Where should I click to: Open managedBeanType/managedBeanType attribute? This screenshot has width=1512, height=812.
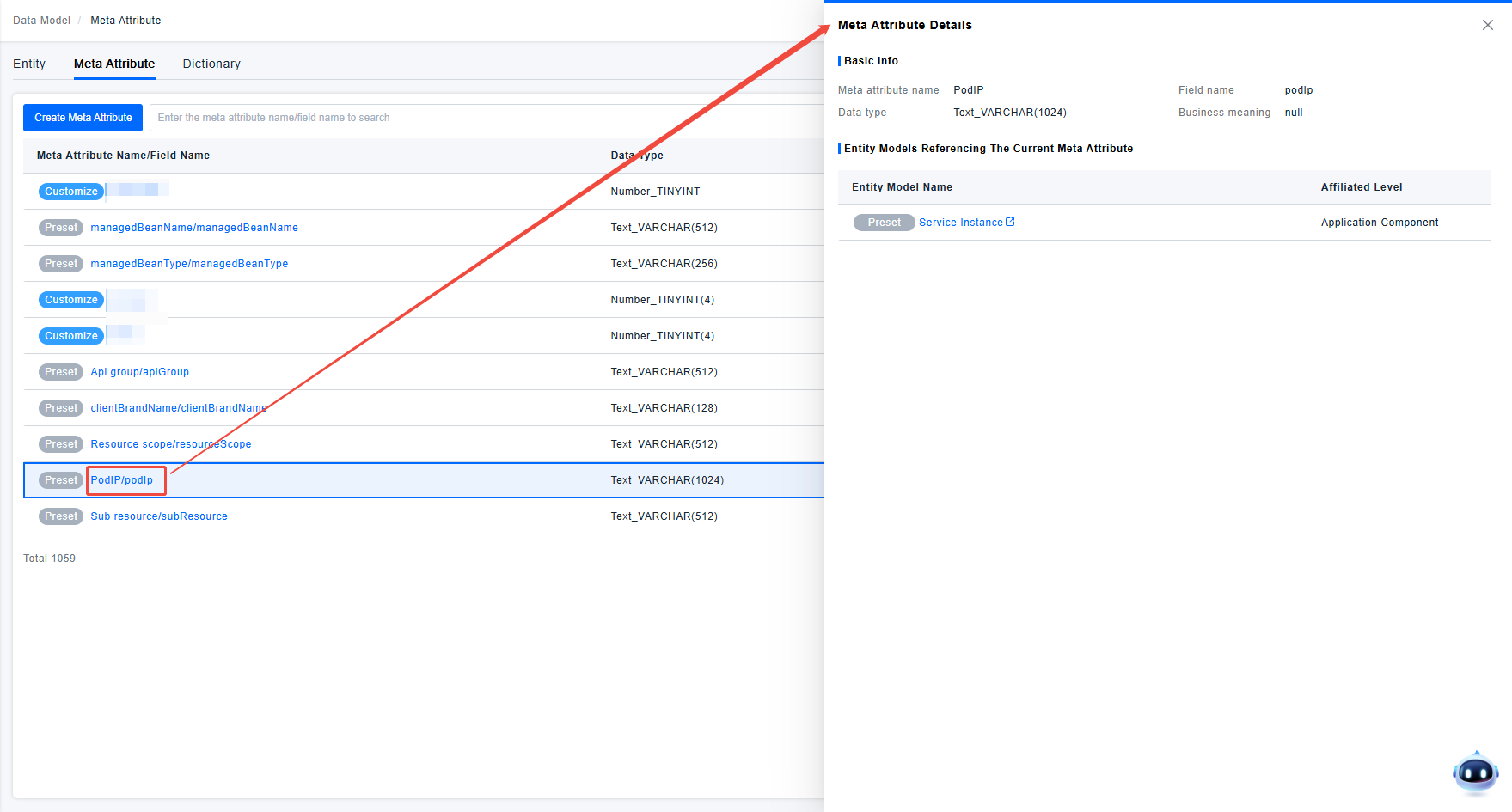(189, 264)
